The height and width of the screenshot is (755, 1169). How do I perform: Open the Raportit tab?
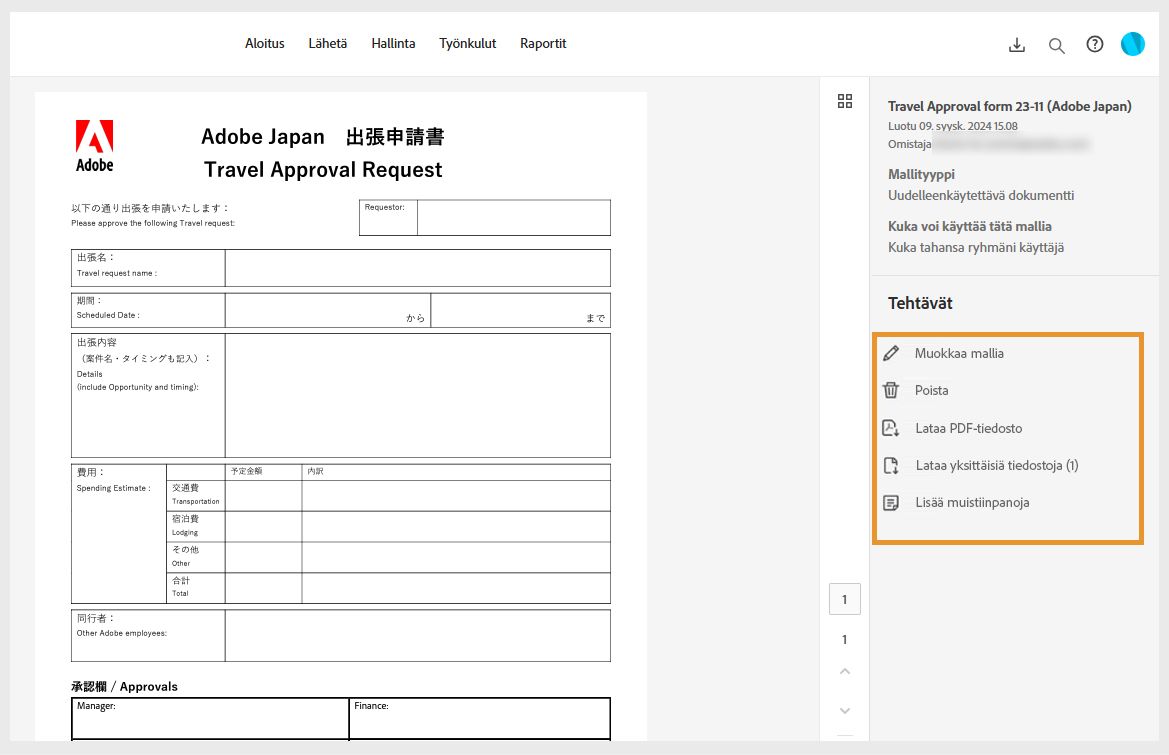(x=543, y=43)
